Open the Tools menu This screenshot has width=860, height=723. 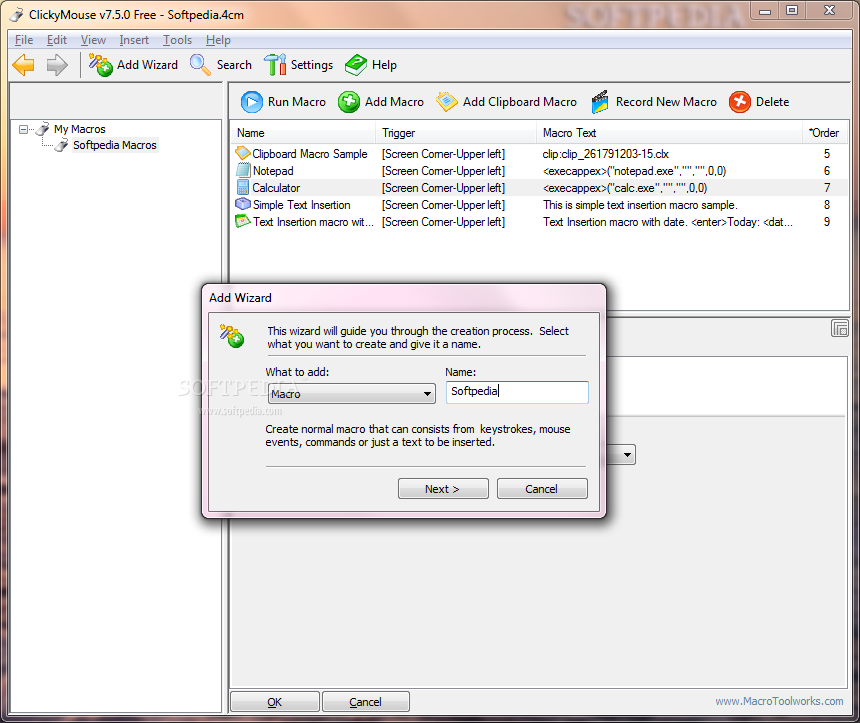(x=177, y=40)
